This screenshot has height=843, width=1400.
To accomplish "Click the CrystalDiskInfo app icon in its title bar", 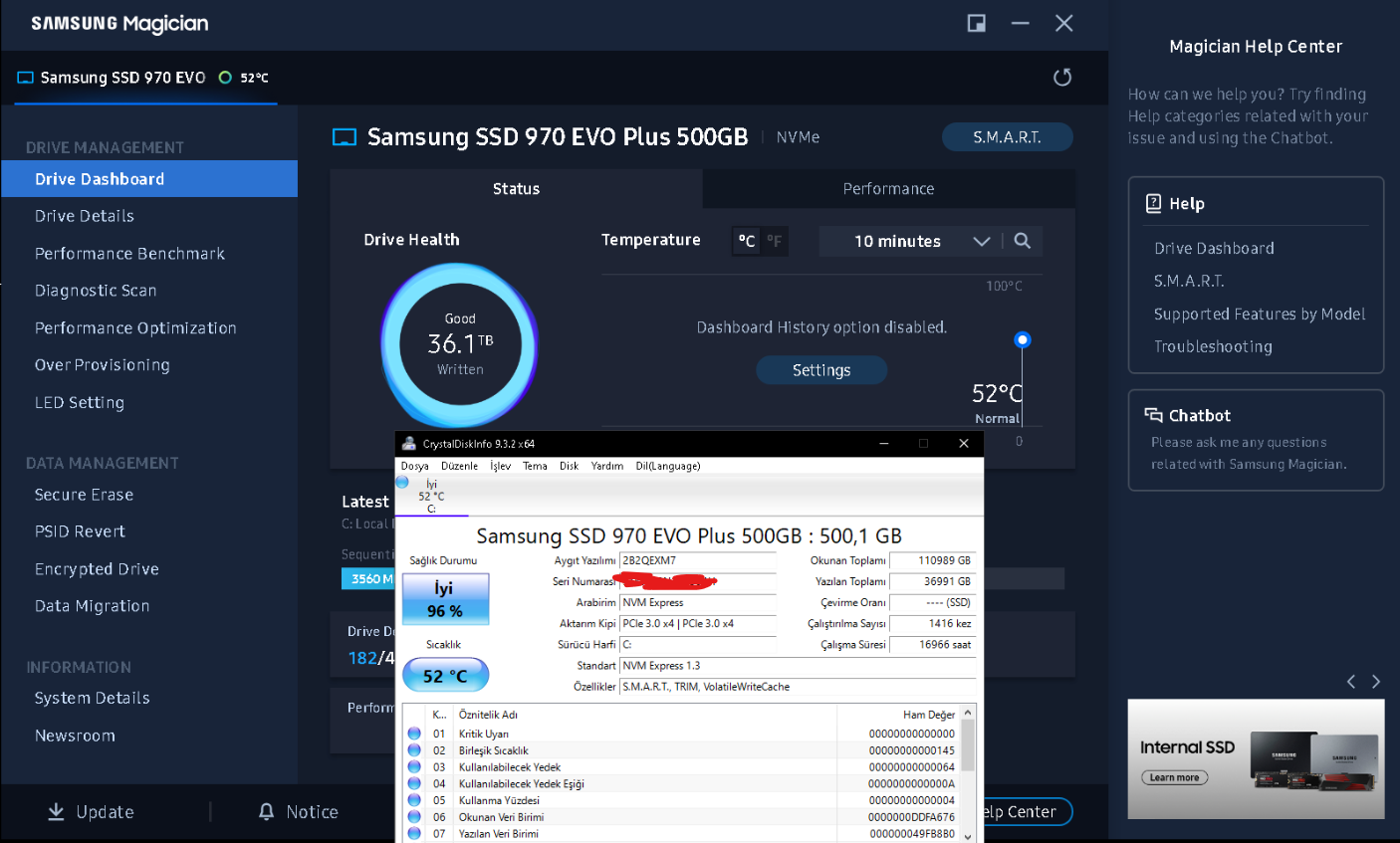I will (408, 444).
